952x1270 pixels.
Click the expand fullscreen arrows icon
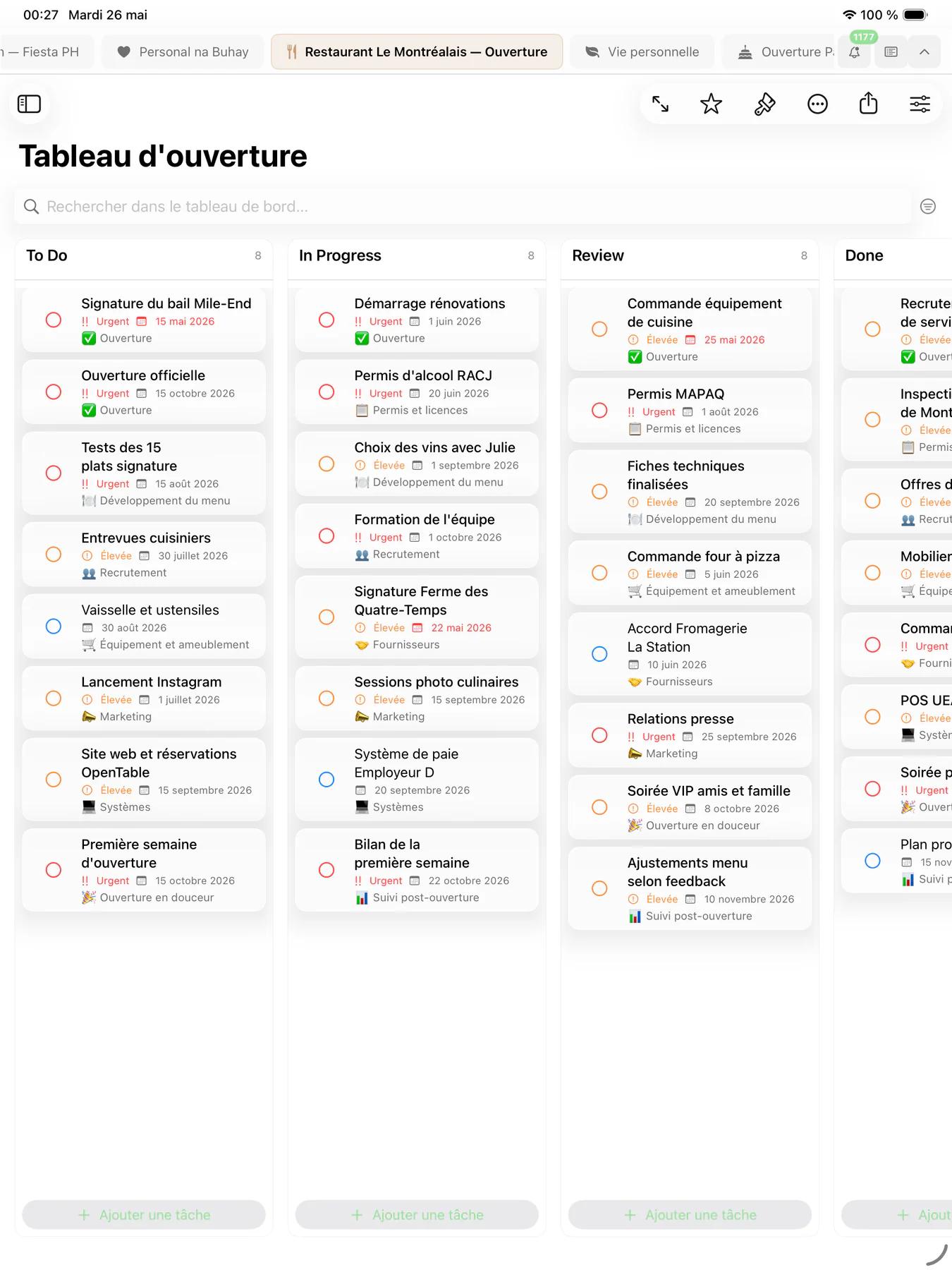(660, 104)
